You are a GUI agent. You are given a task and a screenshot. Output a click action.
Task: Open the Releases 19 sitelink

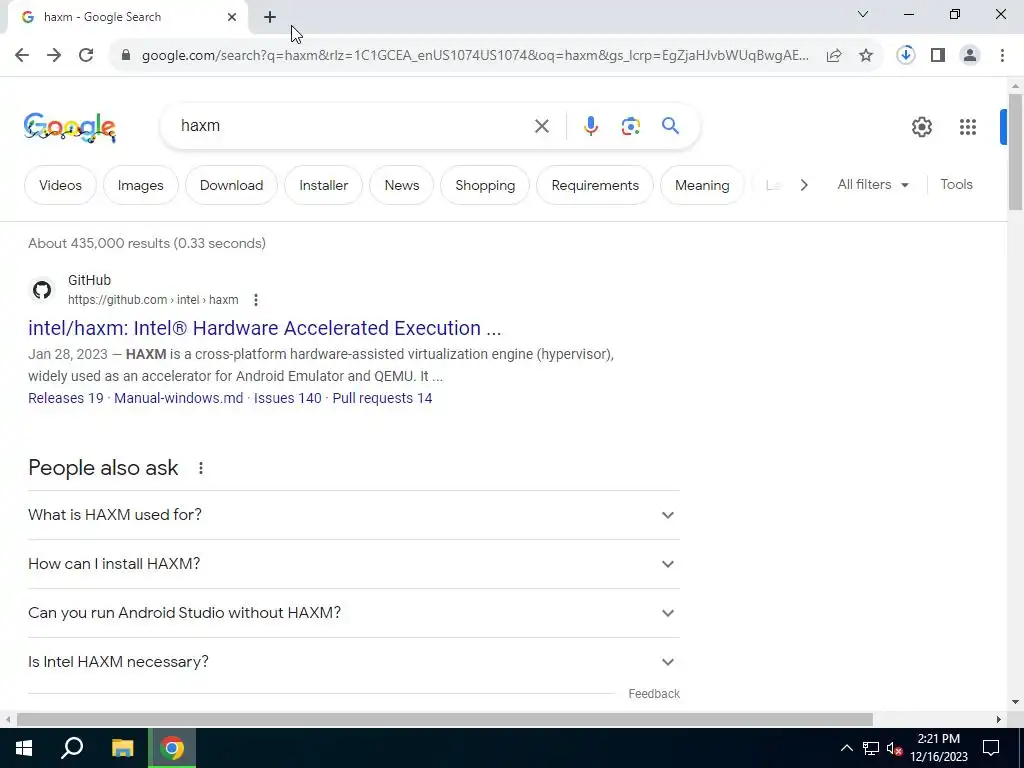pyautogui.click(x=66, y=398)
